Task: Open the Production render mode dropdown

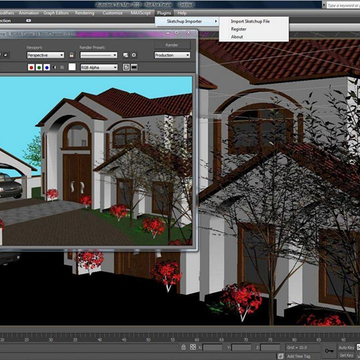Action: pos(172,55)
